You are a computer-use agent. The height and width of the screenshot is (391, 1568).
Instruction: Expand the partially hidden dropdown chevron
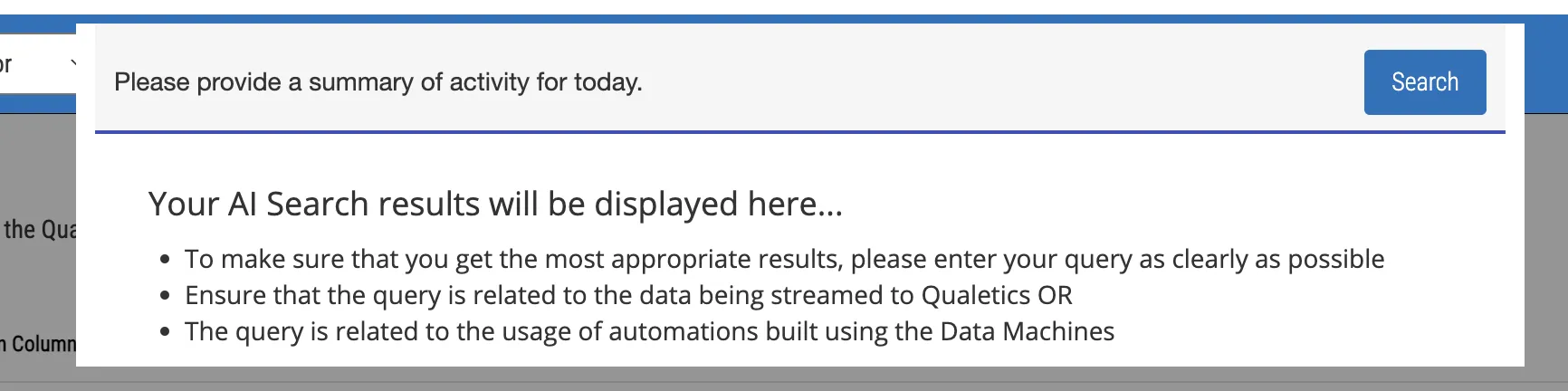pyautogui.click(x=72, y=63)
